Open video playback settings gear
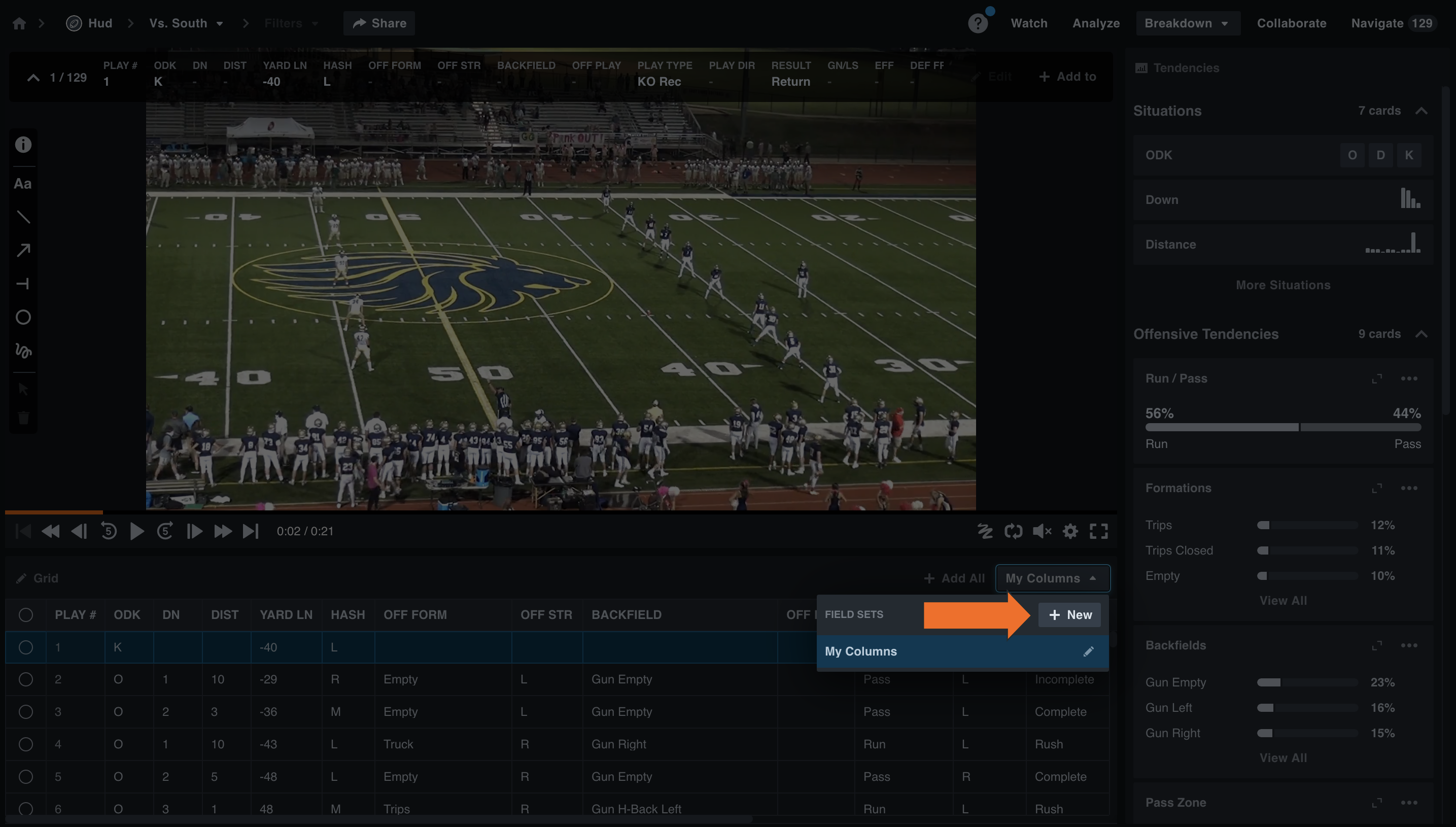The height and width of the screenshot is (827, 1456). coord(1071,531)
